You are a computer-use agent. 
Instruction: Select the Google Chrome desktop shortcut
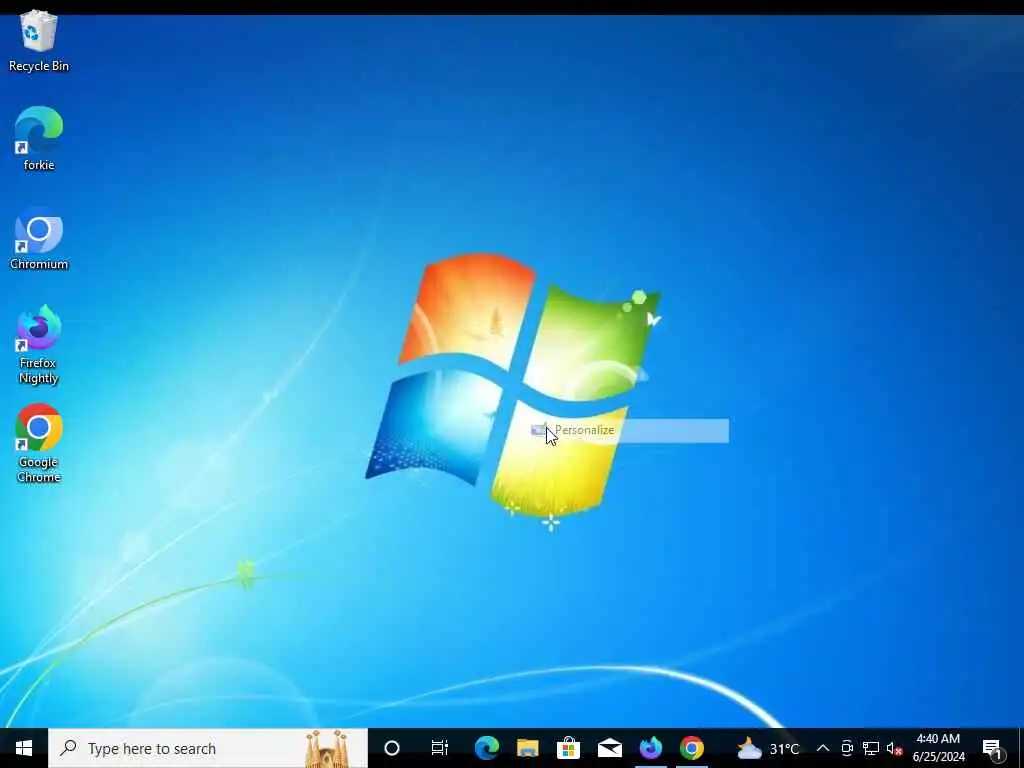(39, 444)
